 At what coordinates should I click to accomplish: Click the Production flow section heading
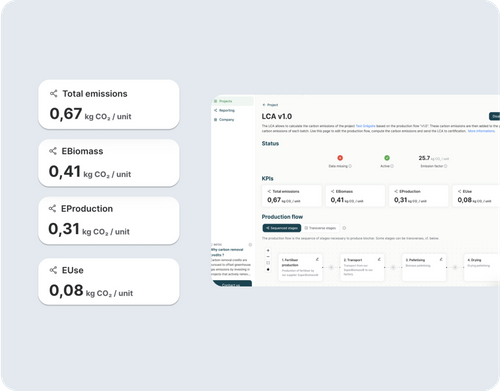tap(282, 217)
